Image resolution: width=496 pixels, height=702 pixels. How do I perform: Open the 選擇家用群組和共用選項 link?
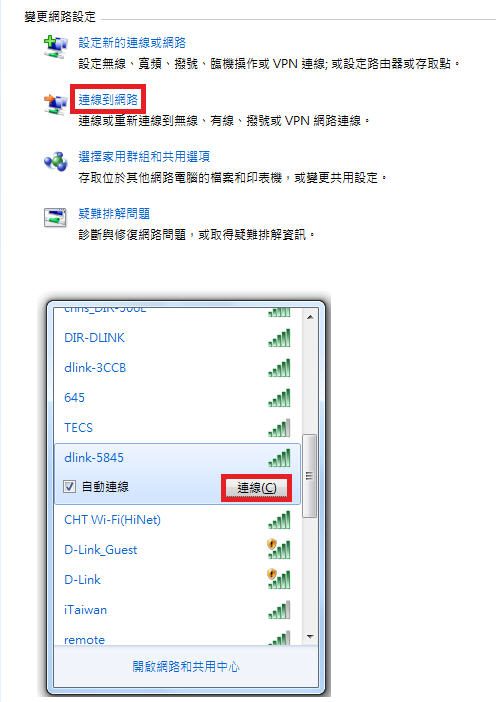144,157
